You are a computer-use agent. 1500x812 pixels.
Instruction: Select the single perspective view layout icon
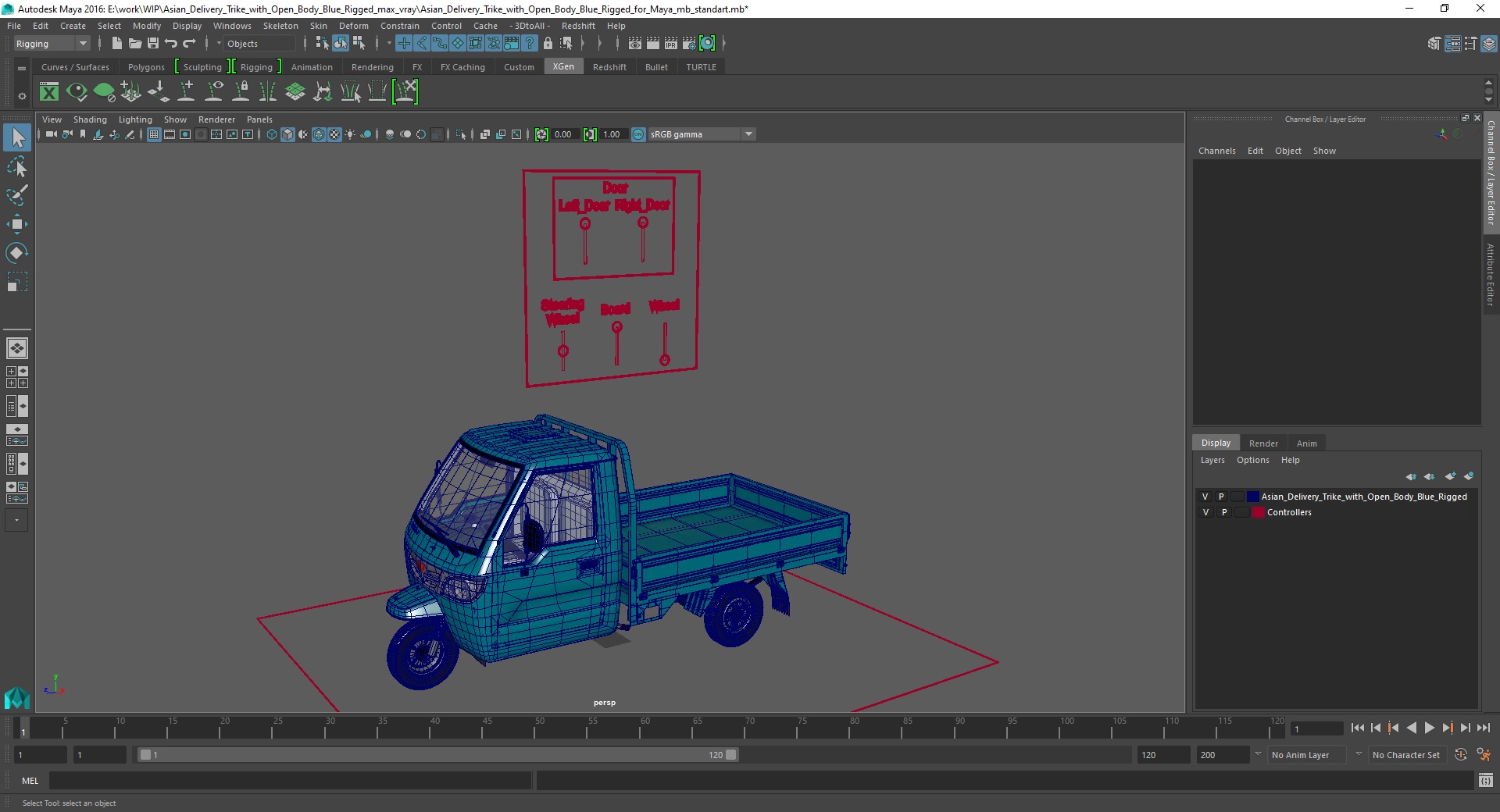click(x=16, y=347)
